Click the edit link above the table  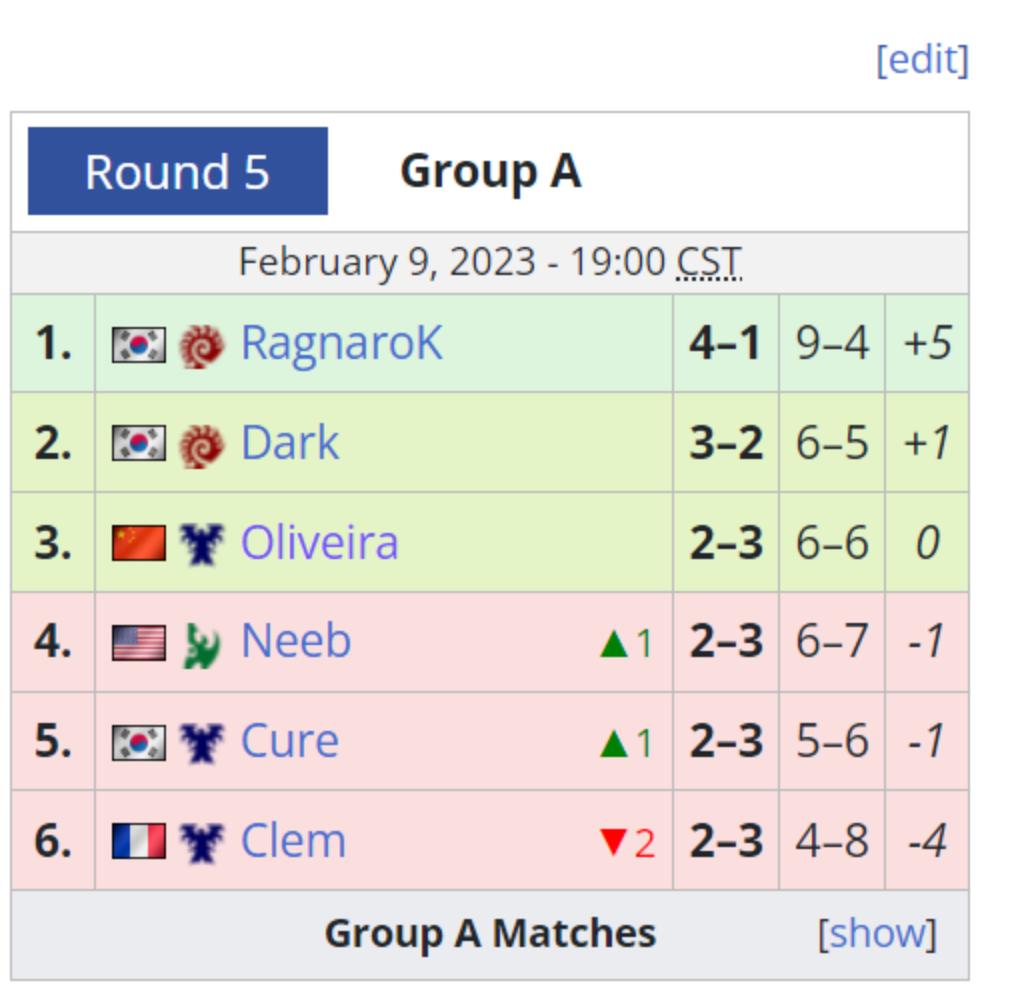(922, 60)
